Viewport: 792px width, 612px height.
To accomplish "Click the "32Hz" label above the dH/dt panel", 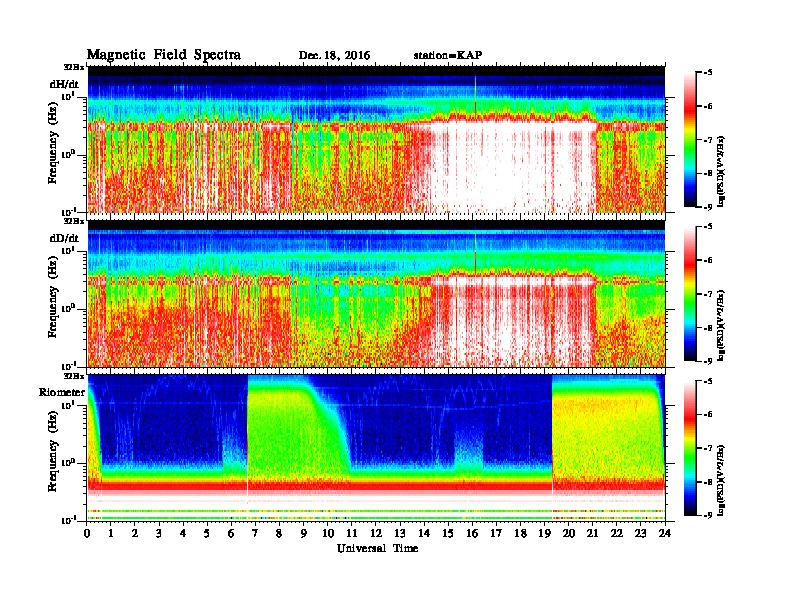I will click(x=74, y=67).
